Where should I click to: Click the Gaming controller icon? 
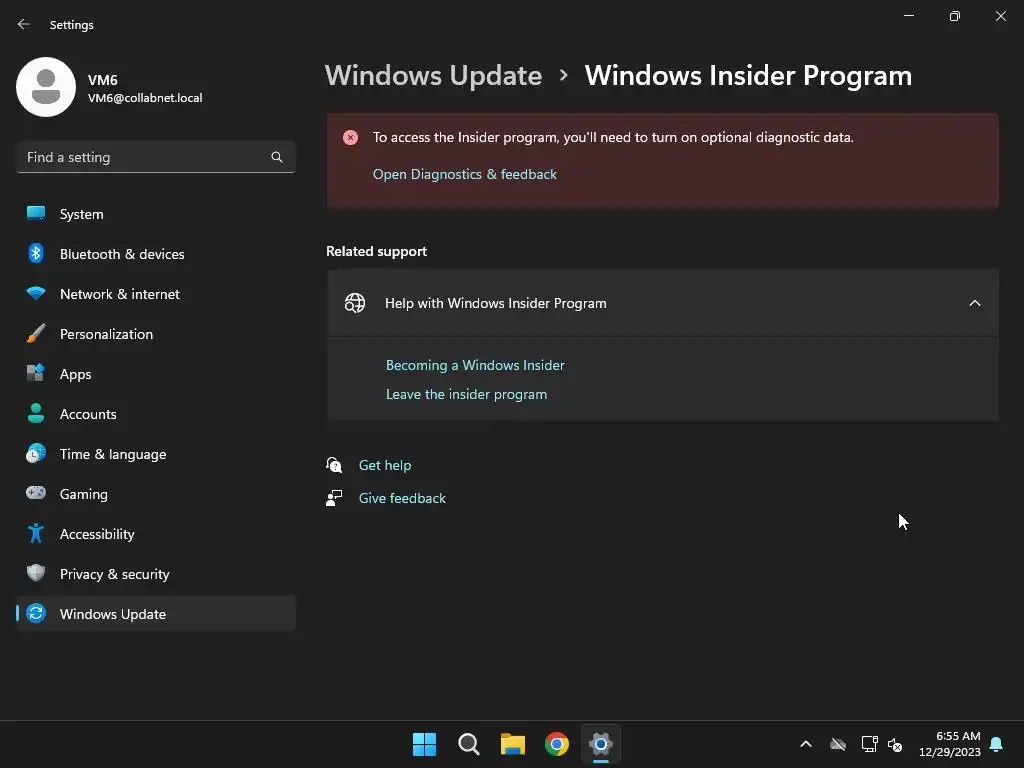pyautogui.click(x=36, y=493)
